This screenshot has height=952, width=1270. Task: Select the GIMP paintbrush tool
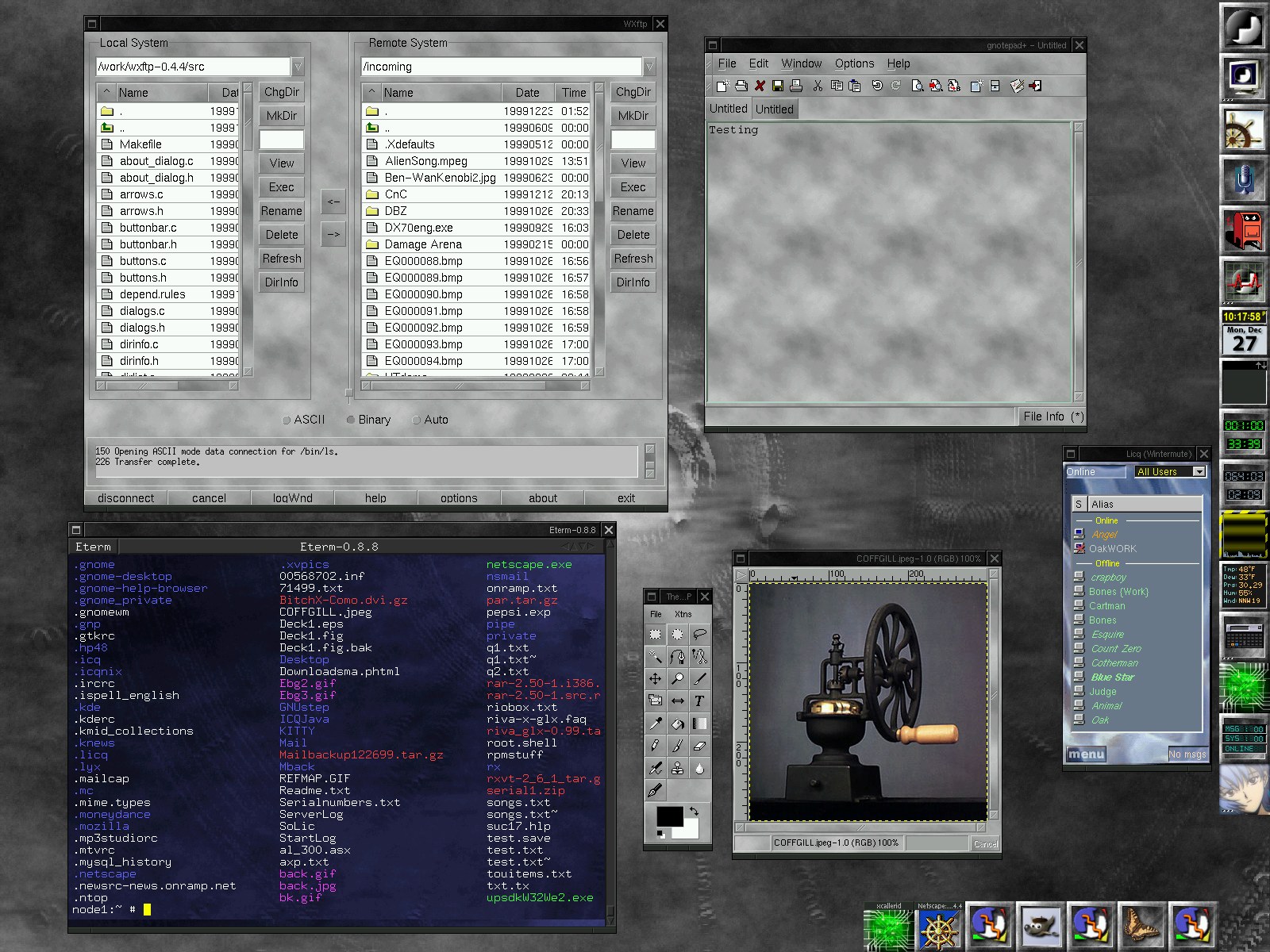[677, 746]
